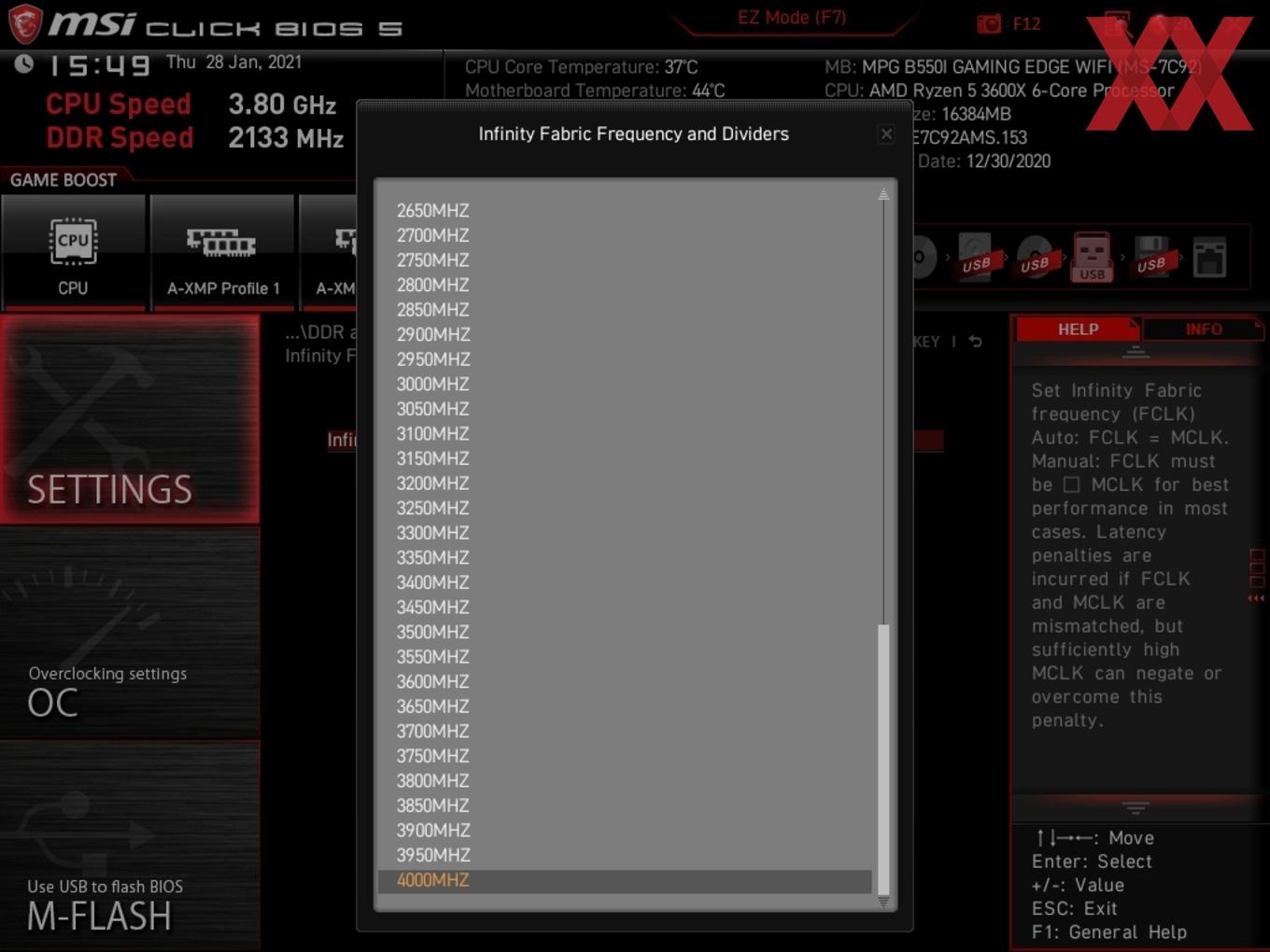
Task: Open the OC overclocking settings section
Action: 130,635
